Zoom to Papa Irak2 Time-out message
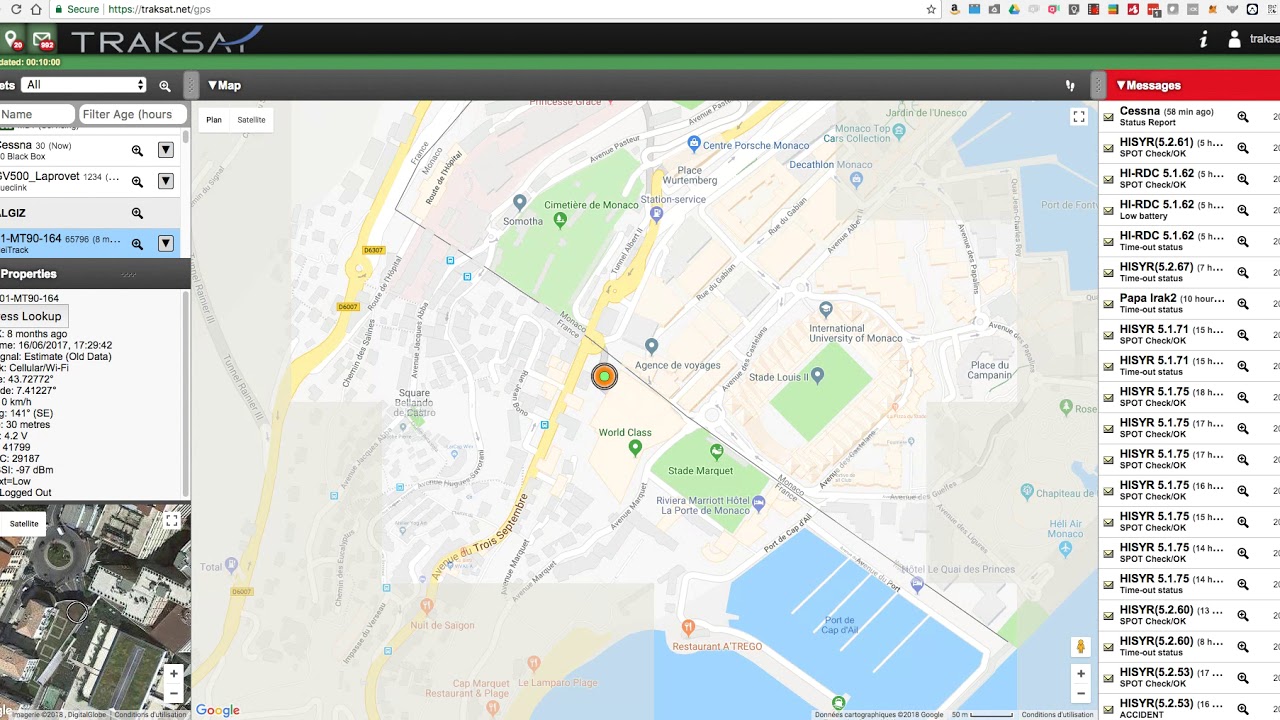This screenshot has width=1280, height=720. tap(1243, 304)
